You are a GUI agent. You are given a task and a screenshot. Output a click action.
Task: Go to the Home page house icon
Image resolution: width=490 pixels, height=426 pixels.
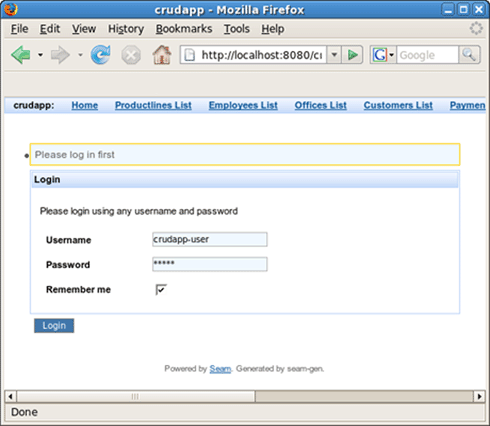(x=162, y=54)
